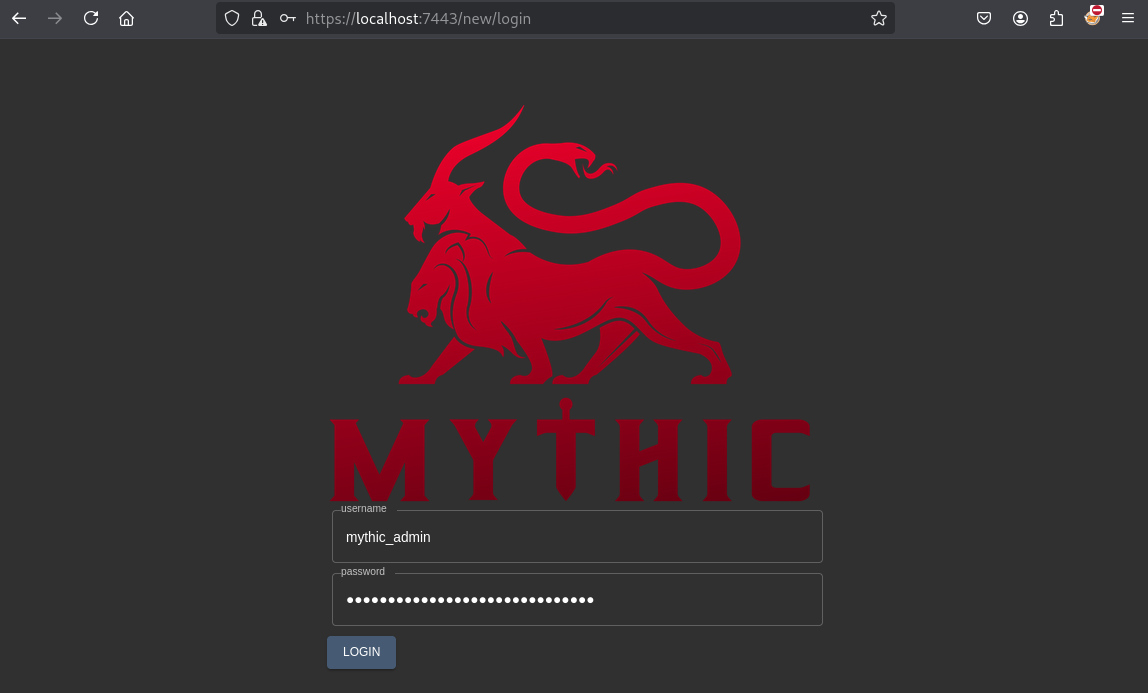Open tracking protection shield info
This screenshot has height=693, width=1148.
click(x=232, y=18)
